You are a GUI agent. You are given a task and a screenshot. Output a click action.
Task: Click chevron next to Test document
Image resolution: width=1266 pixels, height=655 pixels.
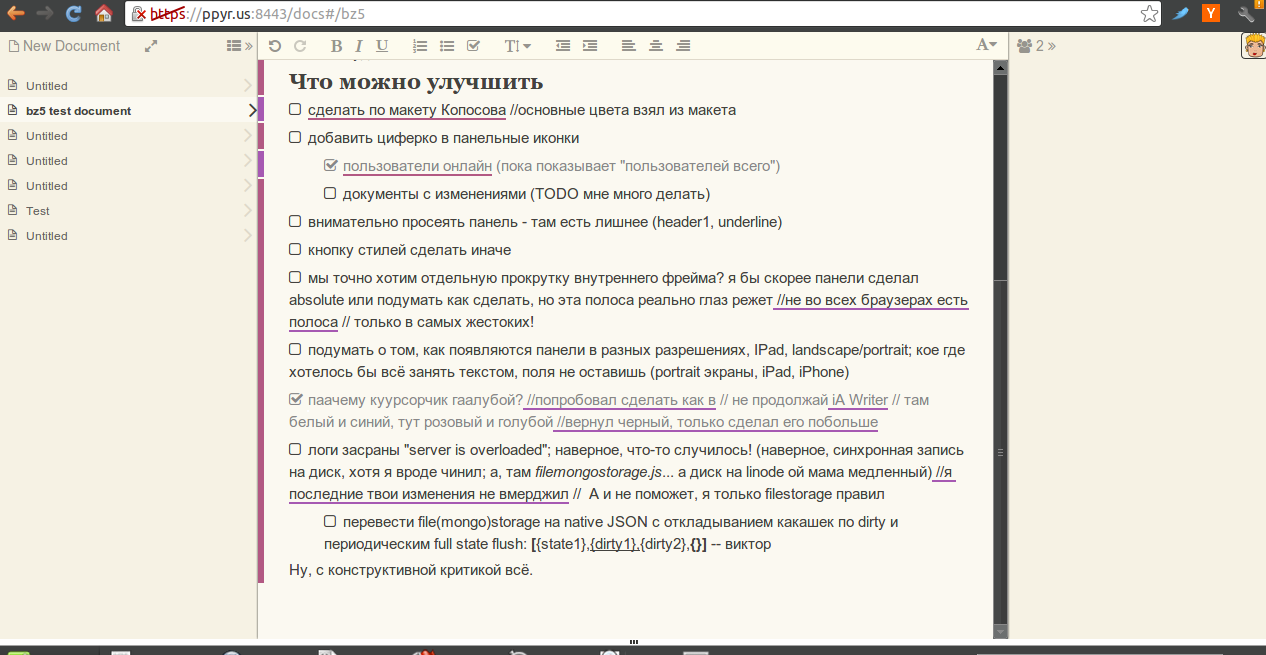click(249, 211)
